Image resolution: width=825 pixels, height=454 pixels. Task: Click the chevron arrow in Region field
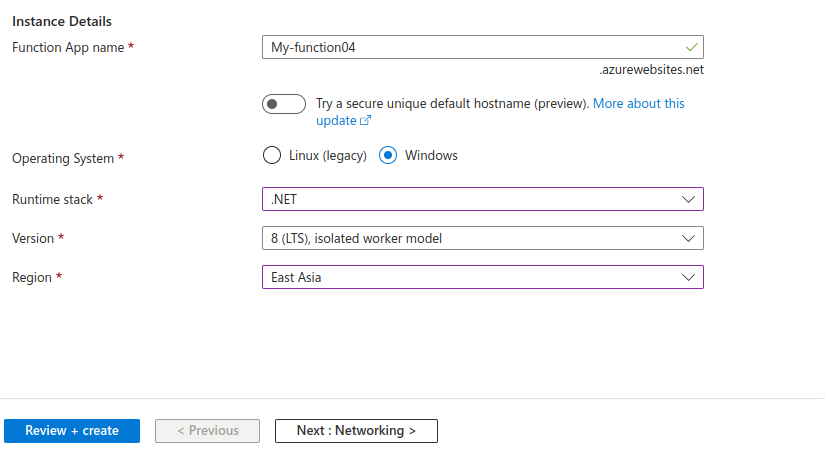pos(688,277)
